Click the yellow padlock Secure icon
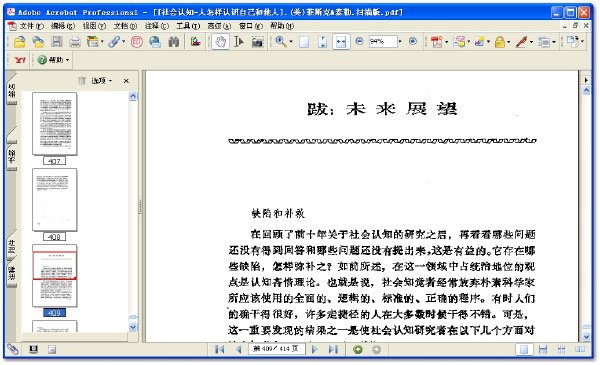 coord(499,42)
